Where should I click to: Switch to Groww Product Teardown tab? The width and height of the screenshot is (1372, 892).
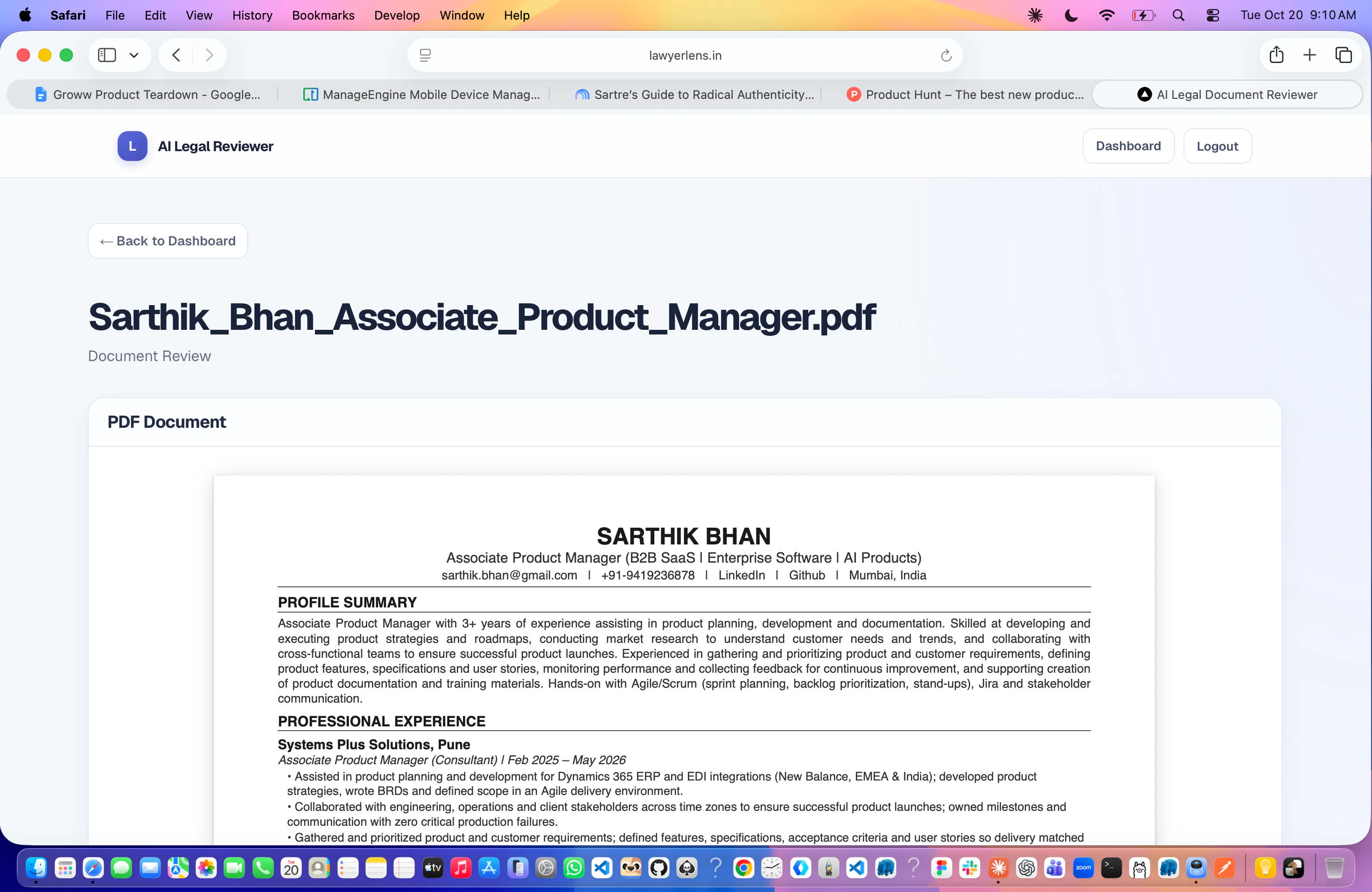[147, 95]
